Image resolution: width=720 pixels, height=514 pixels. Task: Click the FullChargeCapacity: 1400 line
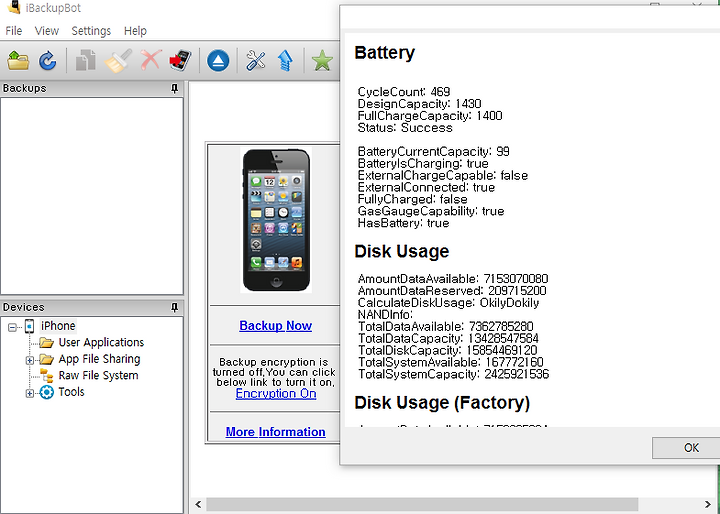pos(430,116)
